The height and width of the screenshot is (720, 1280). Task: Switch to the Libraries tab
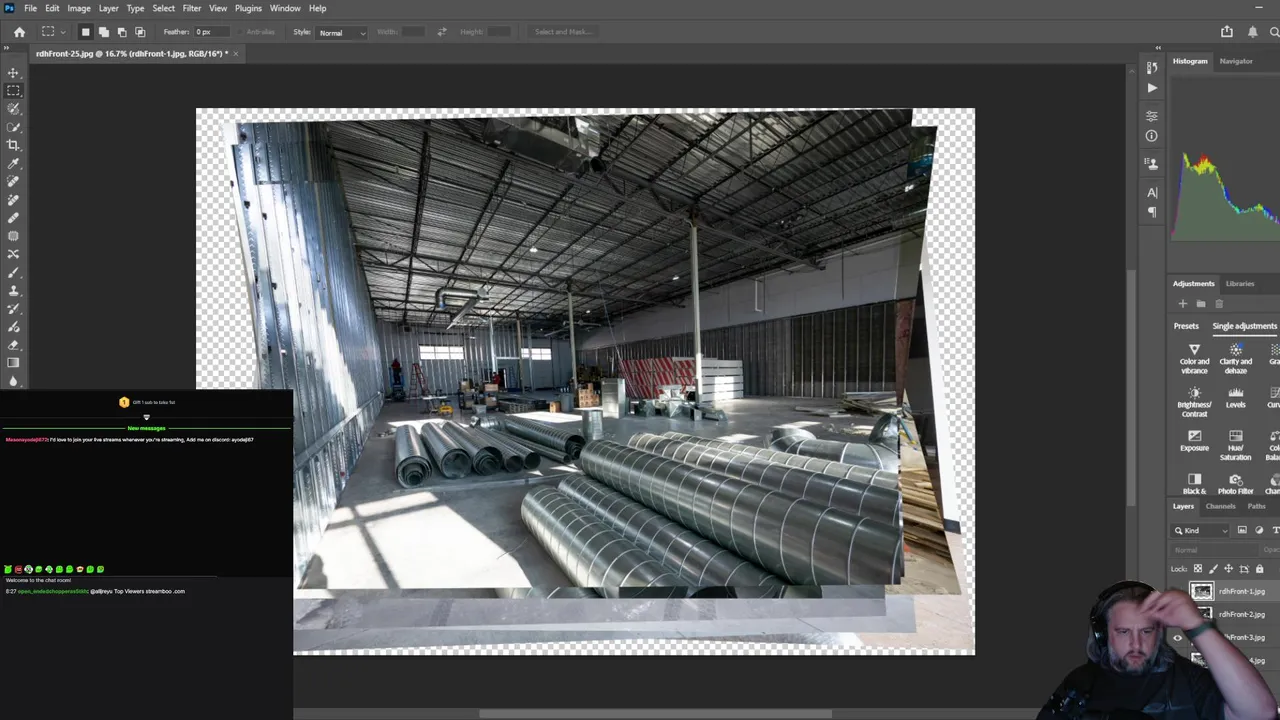(1239, 283)
